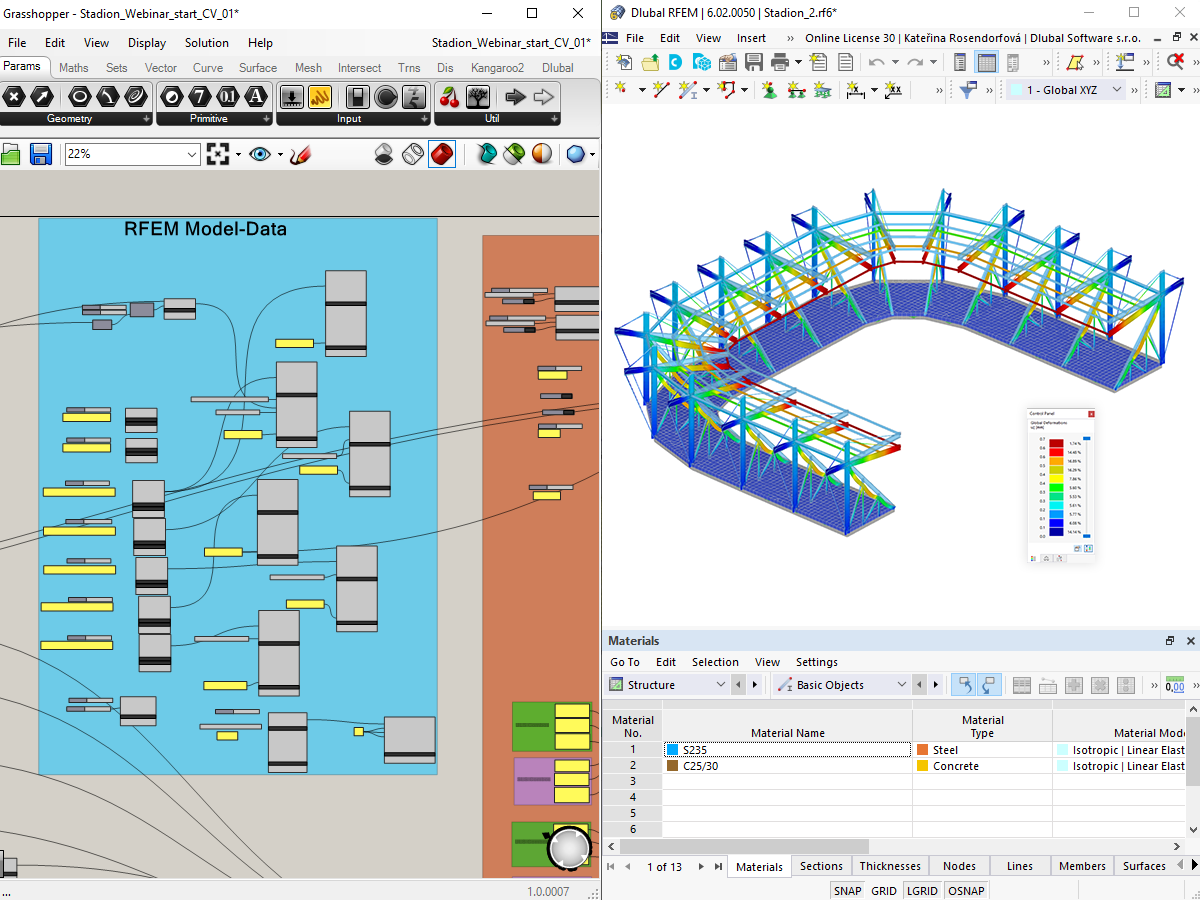Viewport: 1200px width, 900px height.
Task: Click the brown C25/30 material color swatch
Action: pos(672,766)
